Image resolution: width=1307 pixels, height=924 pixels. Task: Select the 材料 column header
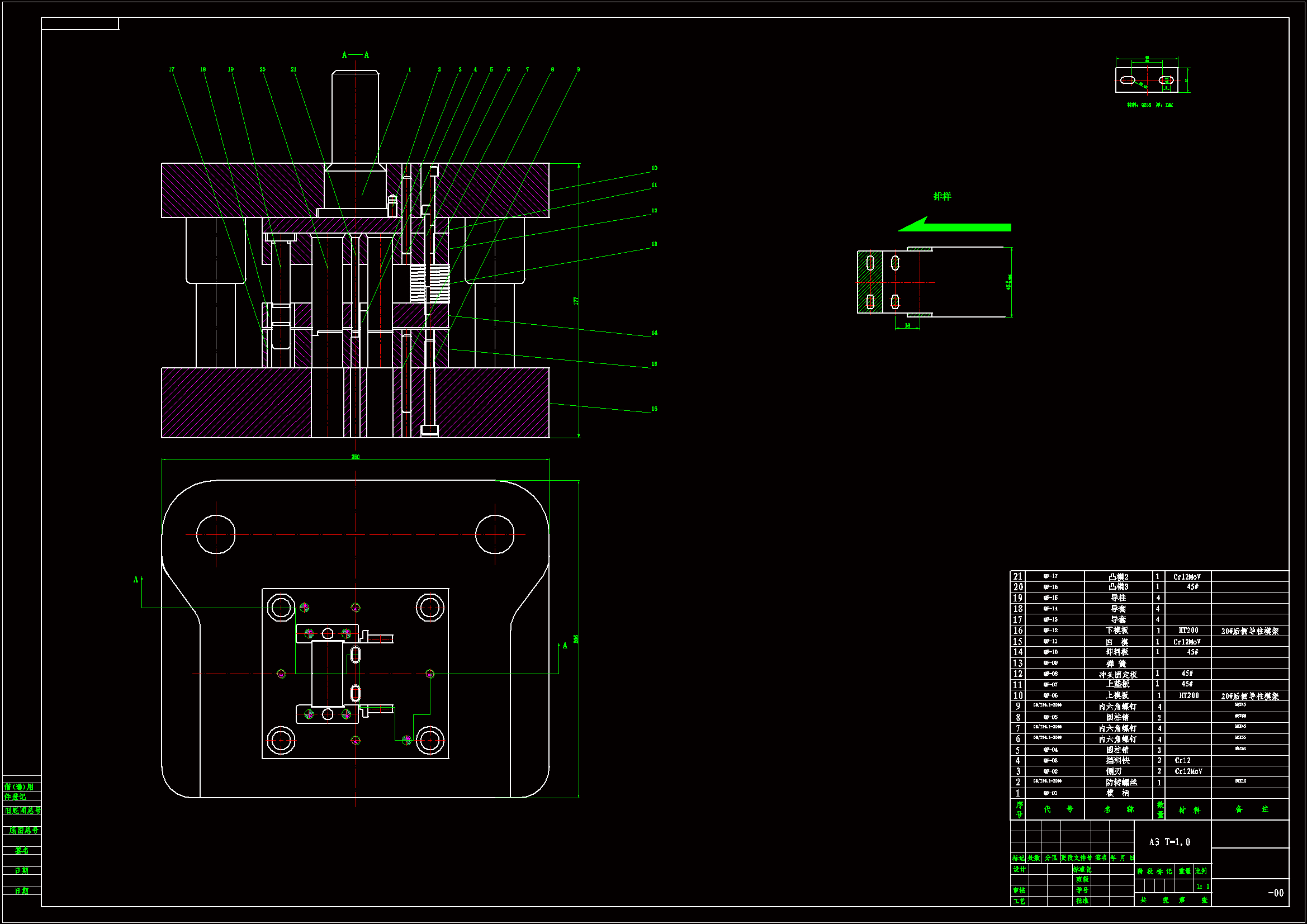tap(1189, 809)
